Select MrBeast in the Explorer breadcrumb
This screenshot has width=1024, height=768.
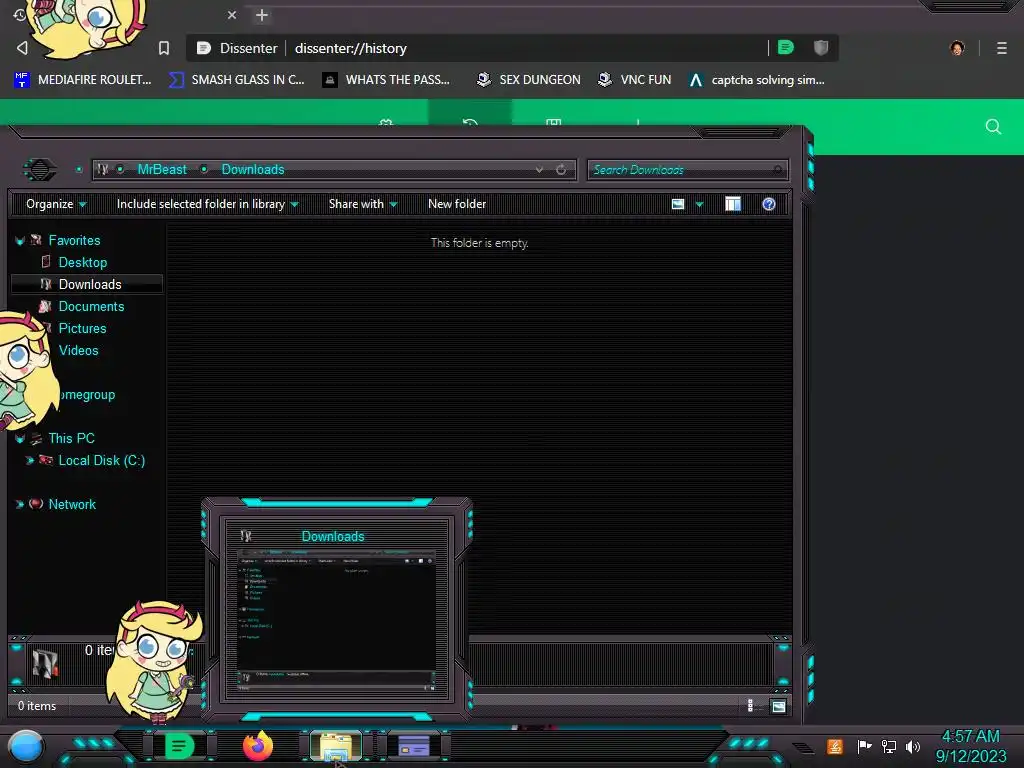162,170
